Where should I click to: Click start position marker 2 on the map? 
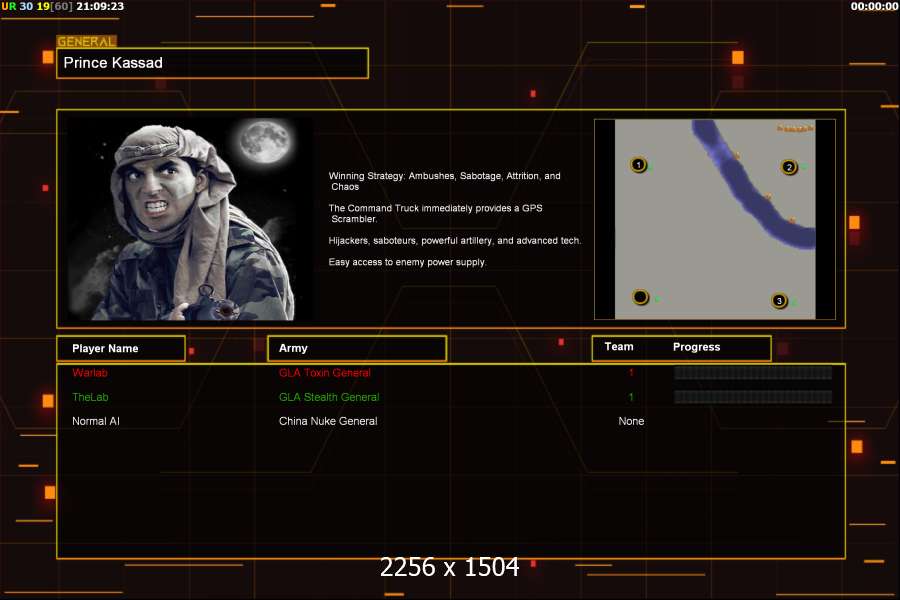coord(789,167)
